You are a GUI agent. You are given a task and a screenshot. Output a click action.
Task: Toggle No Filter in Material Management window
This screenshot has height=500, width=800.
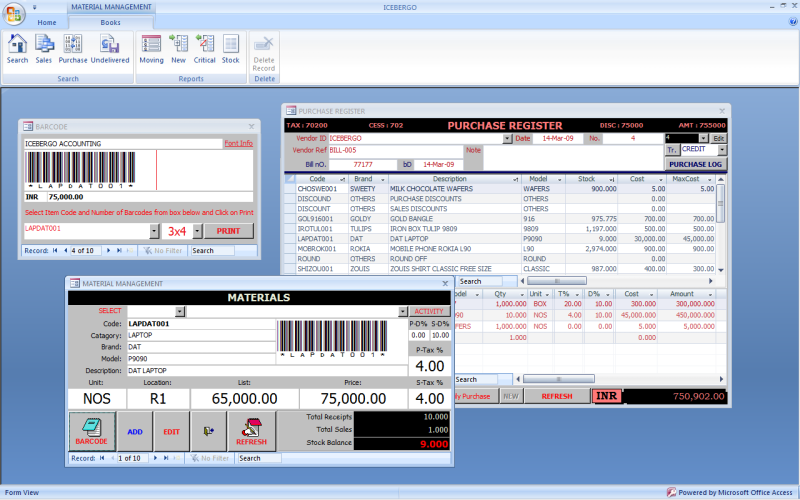click(x=210, y=458)
